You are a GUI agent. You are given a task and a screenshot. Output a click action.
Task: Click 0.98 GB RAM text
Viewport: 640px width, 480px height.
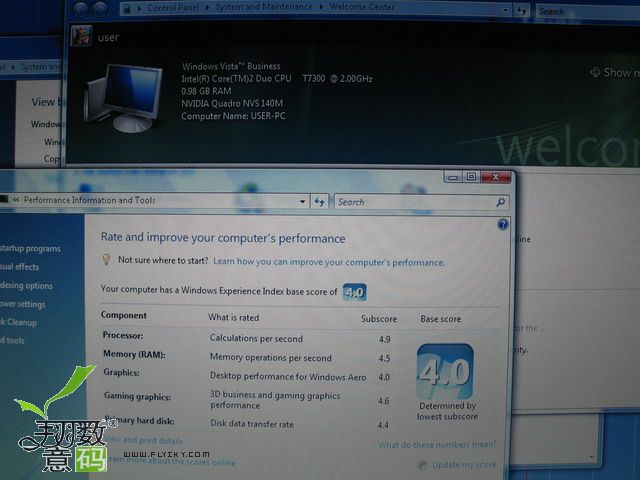(206, 91)
